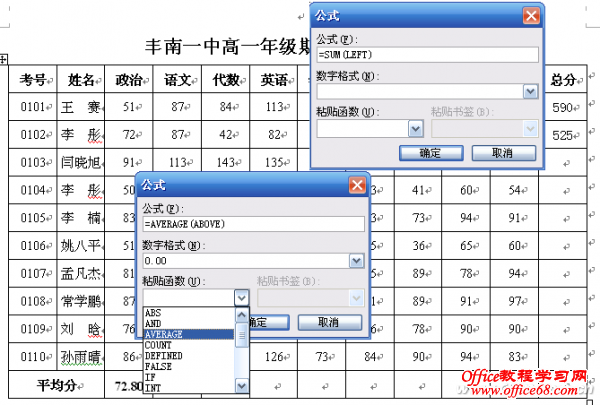Click the 考号 header cell
The height and width of the screenshot is (405, 600).
(33, 79)
